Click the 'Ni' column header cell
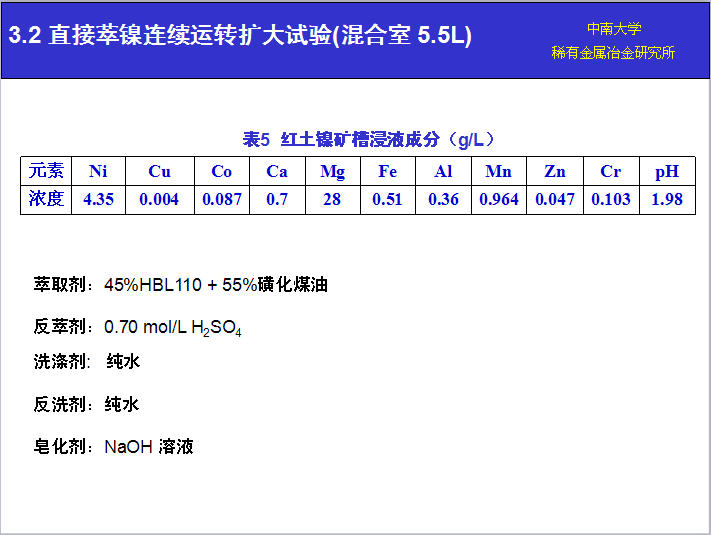 coord(98,171)
